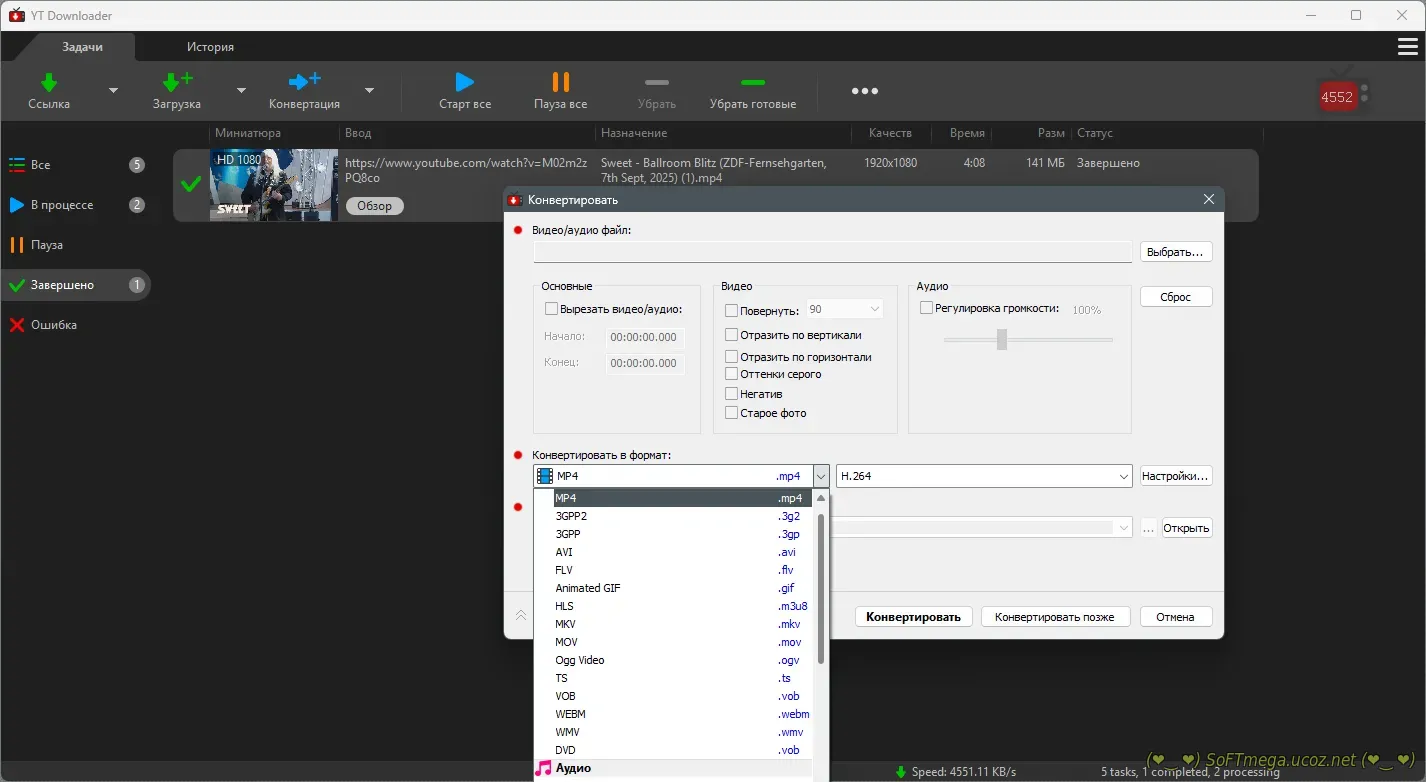The height and width of the screenshot is (782, 1426).
Task: Enable the Вырезать видео/аудио checkbox
Action: point(551,309)
